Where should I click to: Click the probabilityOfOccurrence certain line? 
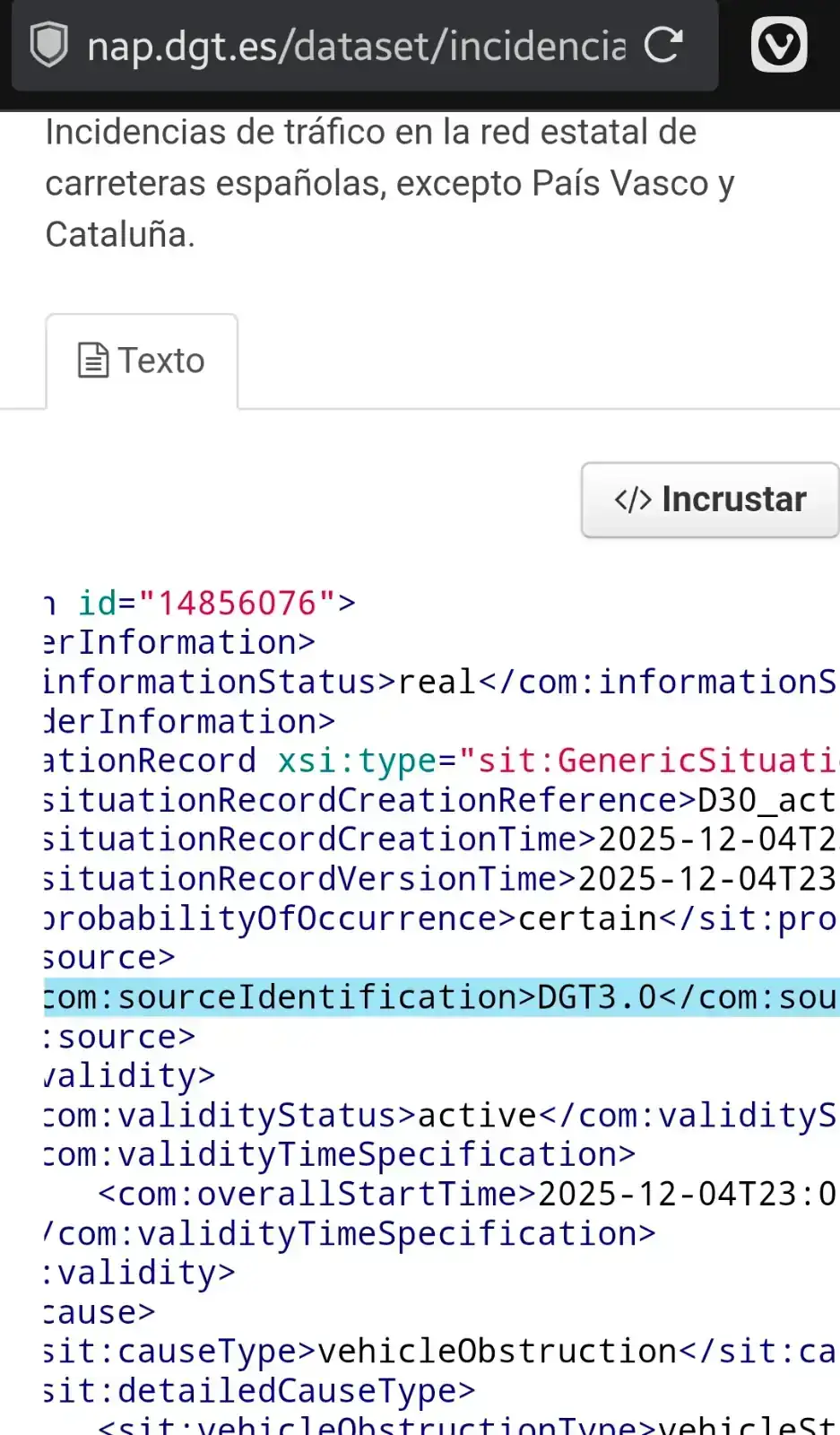click(x=439, y=918)
